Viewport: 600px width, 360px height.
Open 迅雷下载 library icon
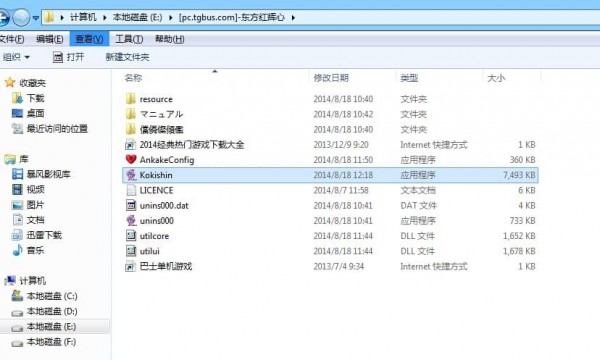point(17,235)
